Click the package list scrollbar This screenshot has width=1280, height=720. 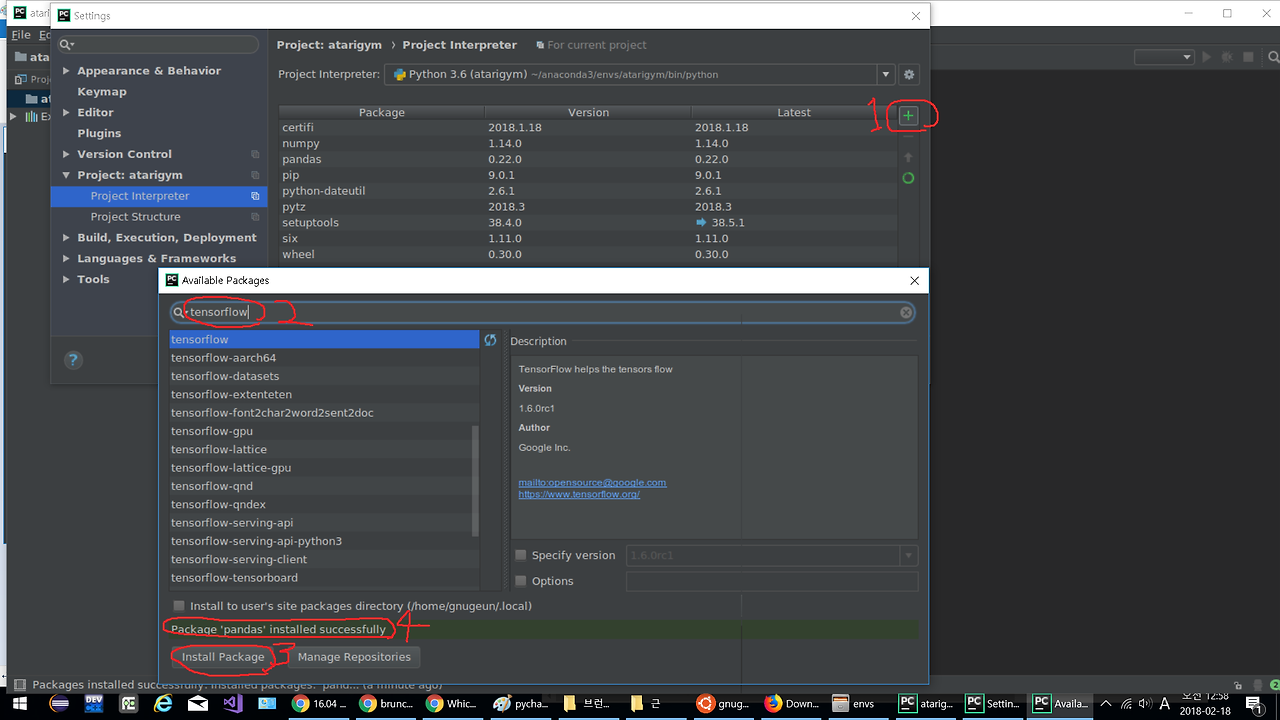tap(475, 480)
